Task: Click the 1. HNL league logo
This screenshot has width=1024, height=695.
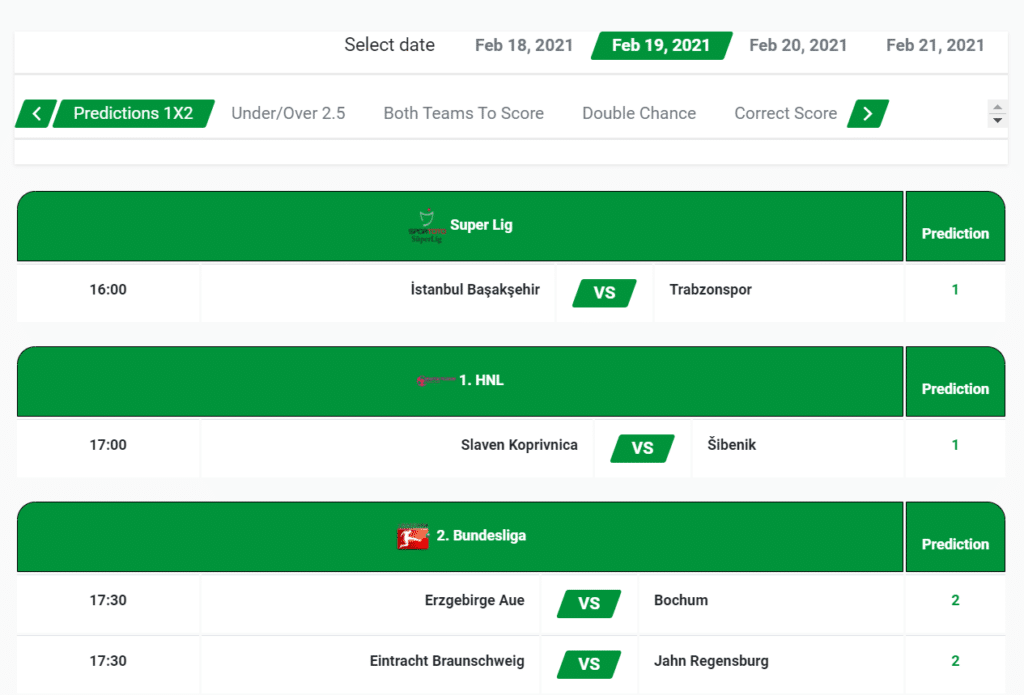Action: tap(438, 380)
